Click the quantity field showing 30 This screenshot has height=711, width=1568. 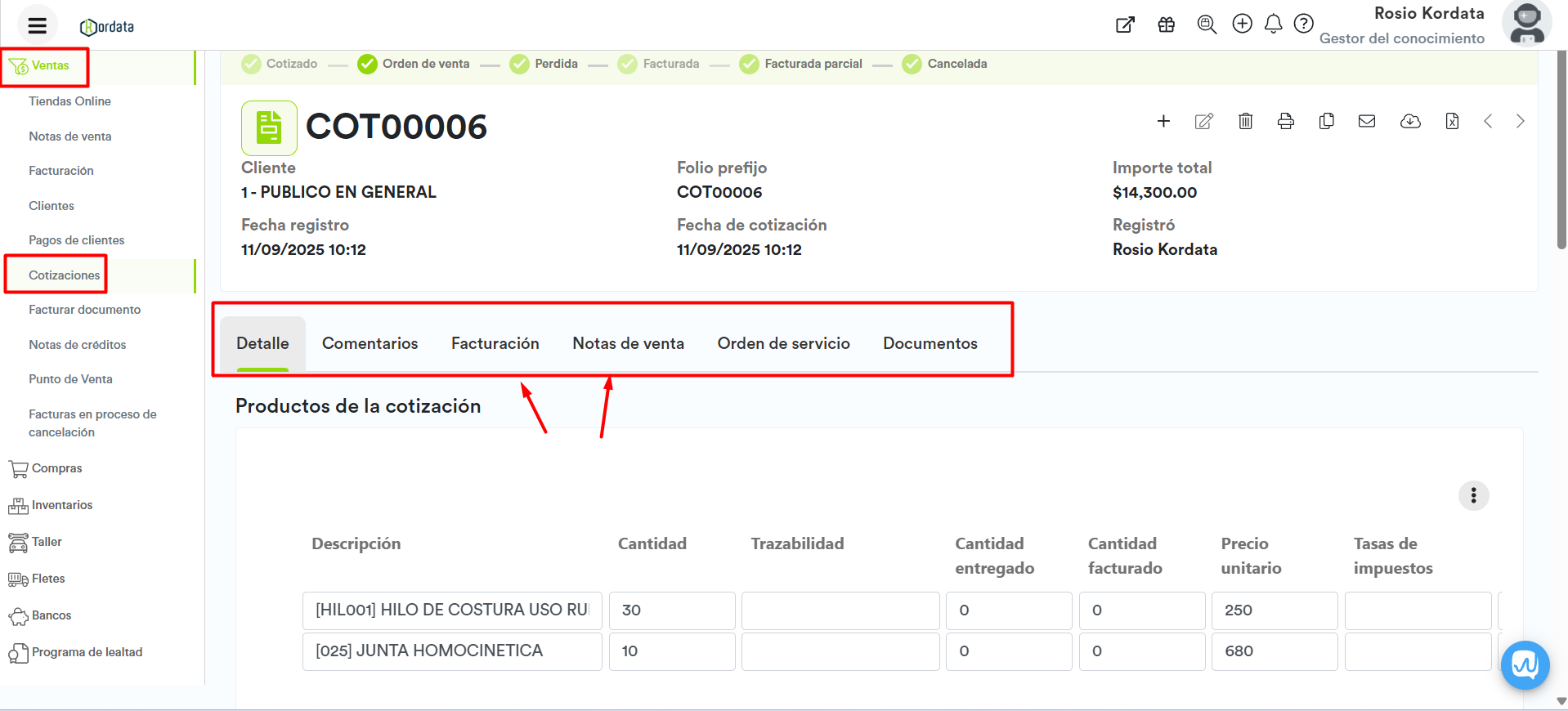pyautogui.click(x=671, y=610)
